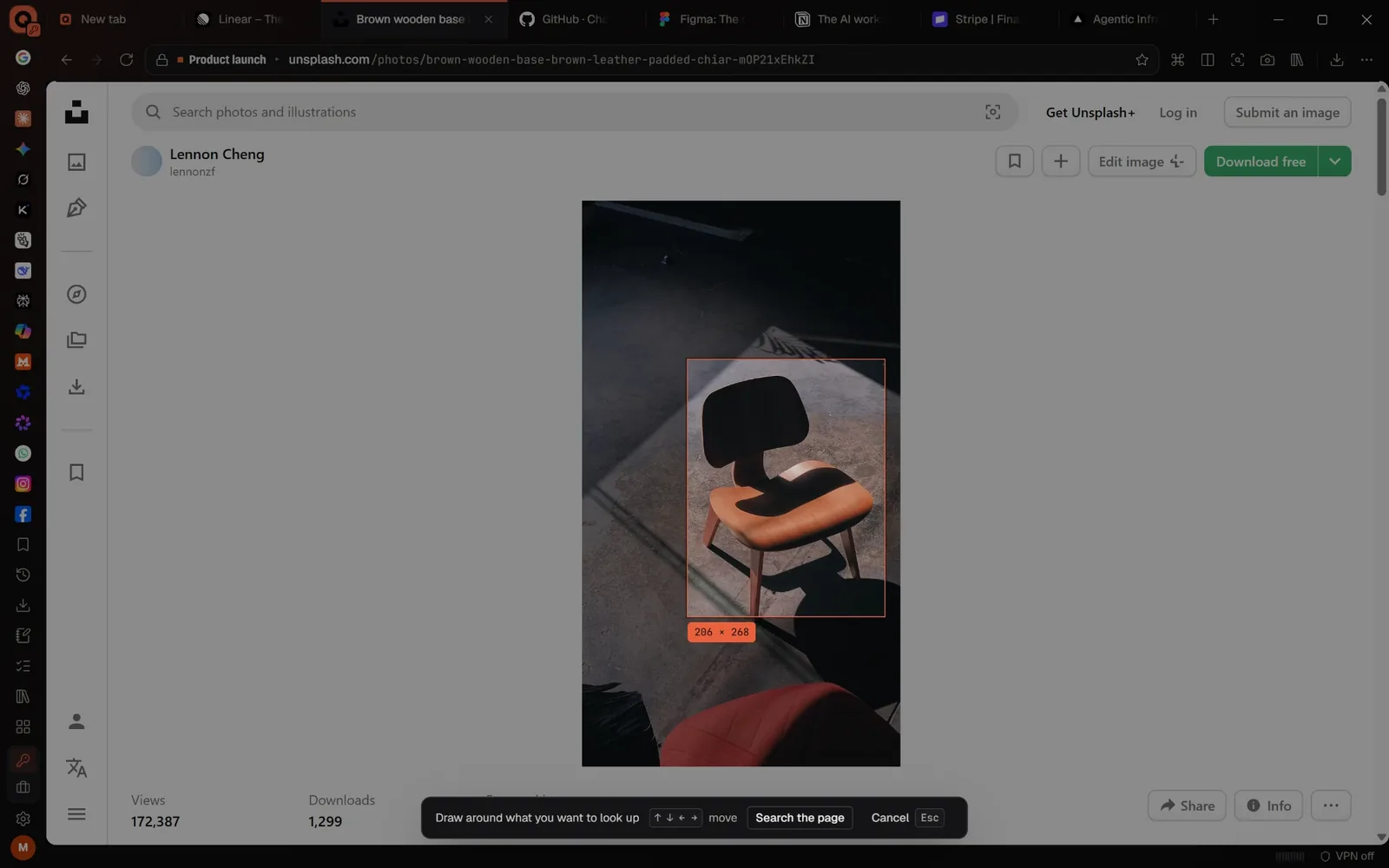This screenshot has width=1389, height=868.
Task: Open WhatsApp in the browser sidebar
Action: pyautogui.click(x=23, y=453)
